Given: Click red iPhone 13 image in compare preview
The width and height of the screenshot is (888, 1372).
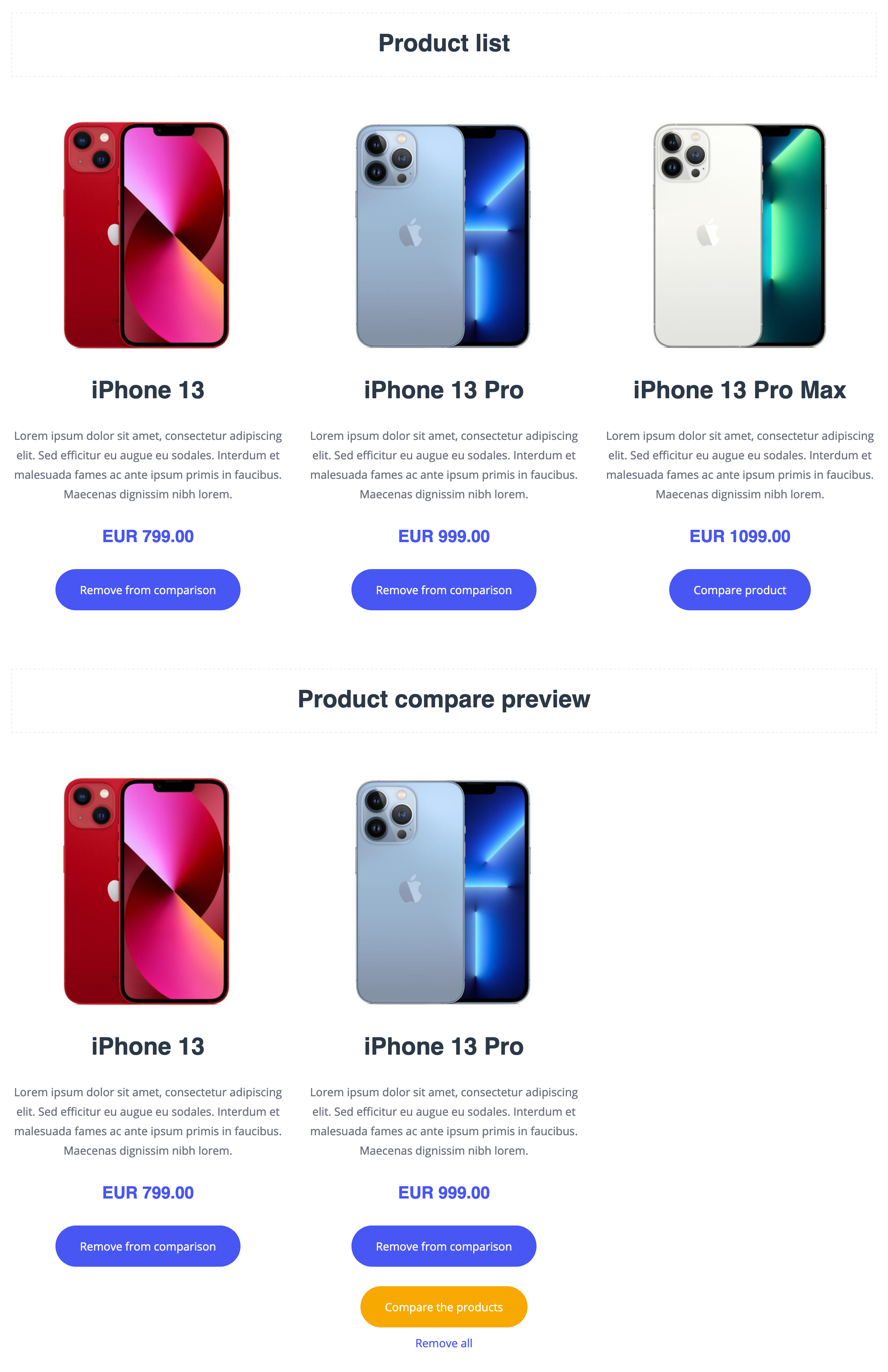Looking at the screenshot, I should tap(147, 891).
